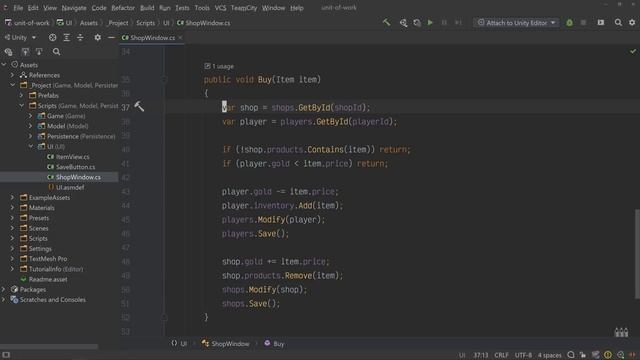Viewport: 640px width, 360px height.
Task: Open the Navigate menu
Action: click(x=74, y=8)
